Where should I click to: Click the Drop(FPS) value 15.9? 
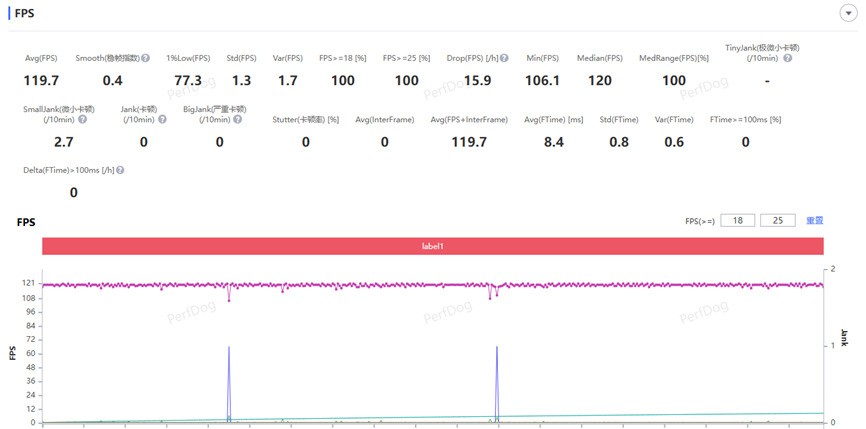[478, 81]
